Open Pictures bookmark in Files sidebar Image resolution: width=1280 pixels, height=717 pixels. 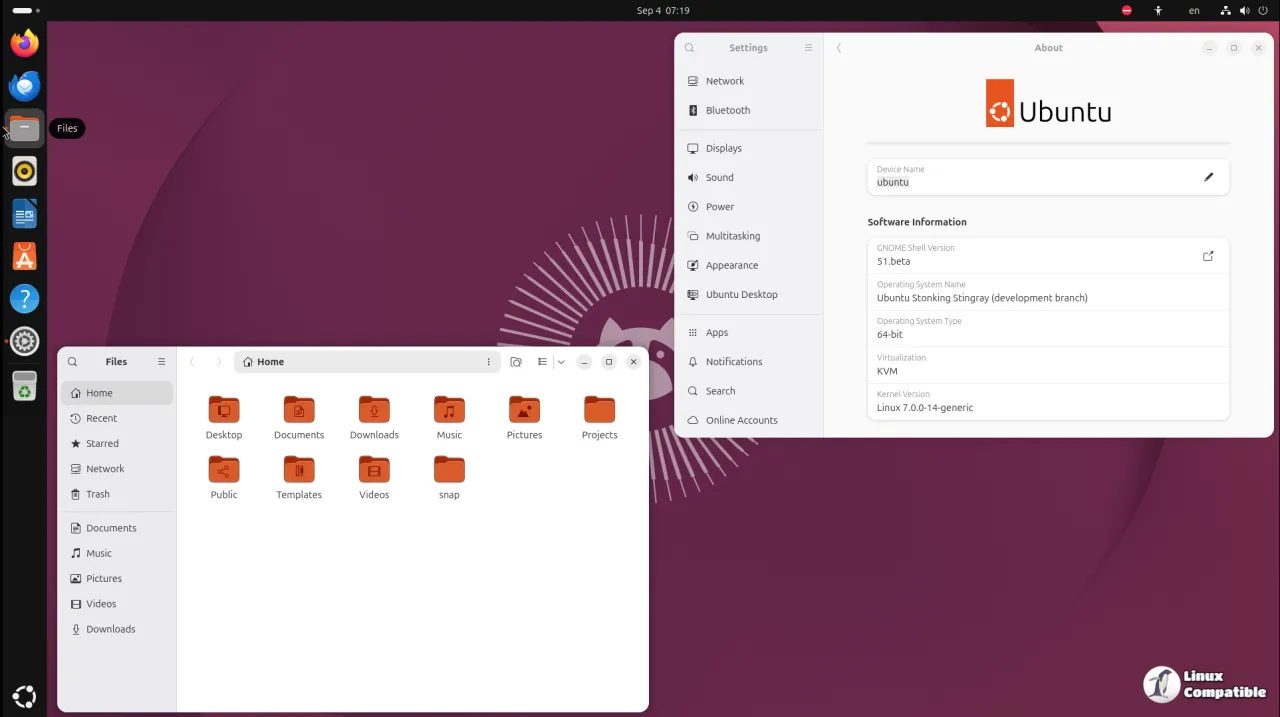click(117, 578)
